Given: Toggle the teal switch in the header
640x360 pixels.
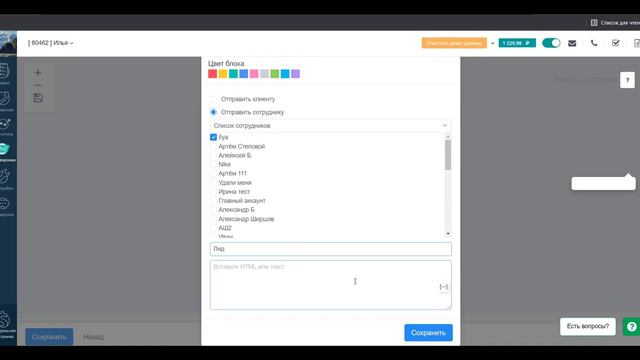Looking at the screenshot, I should [x=551, y=43].
